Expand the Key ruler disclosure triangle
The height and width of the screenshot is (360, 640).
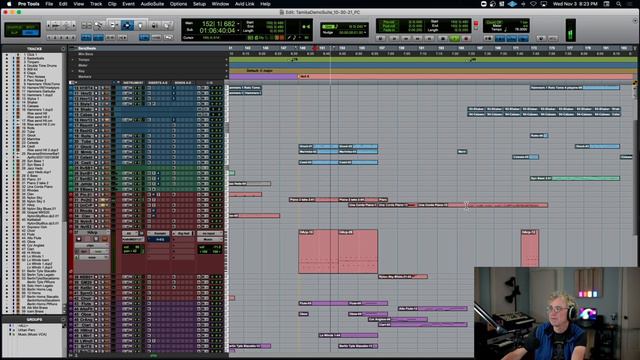click(x=73, y=71)
